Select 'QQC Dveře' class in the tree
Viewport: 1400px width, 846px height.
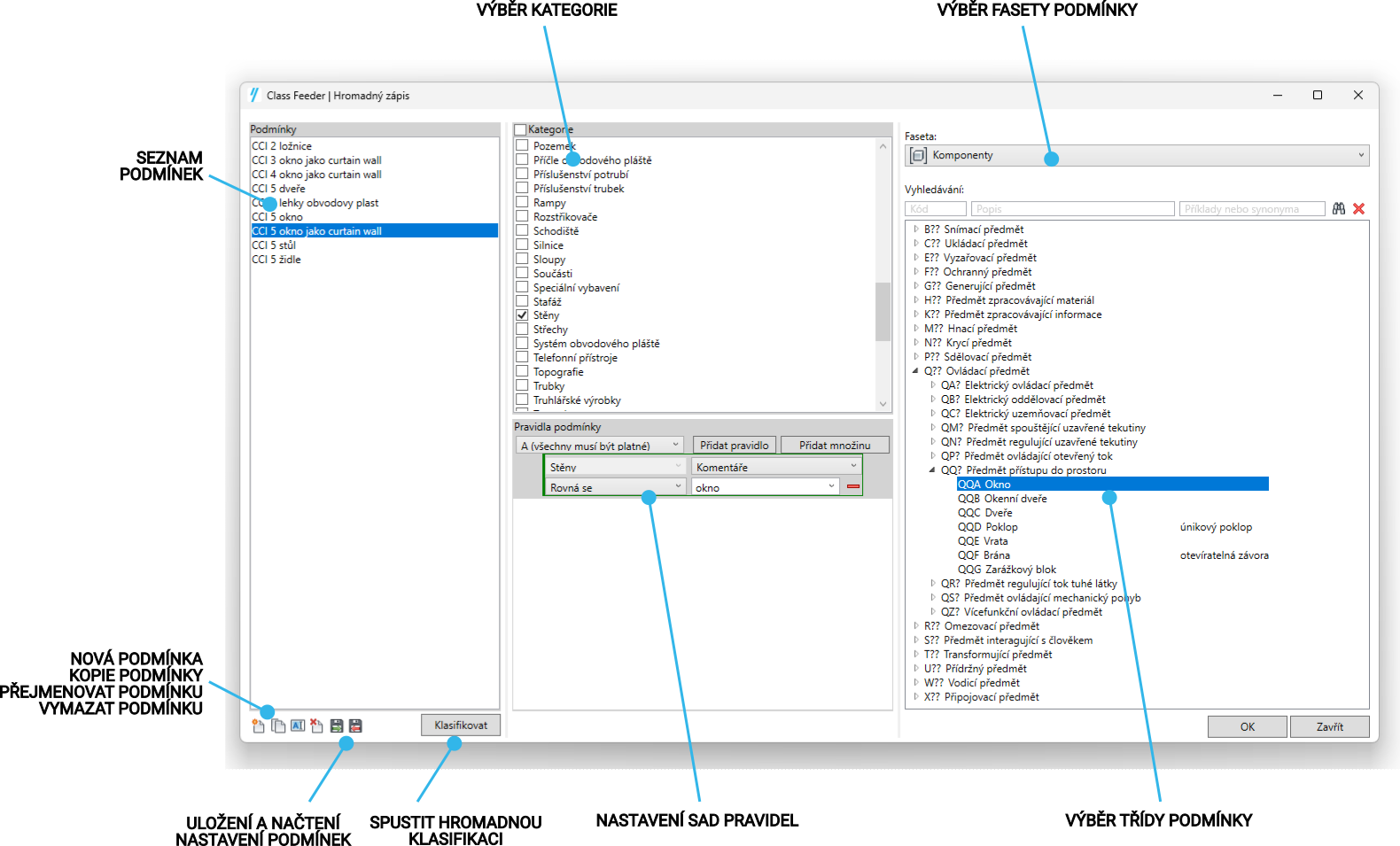pos(984,513)
